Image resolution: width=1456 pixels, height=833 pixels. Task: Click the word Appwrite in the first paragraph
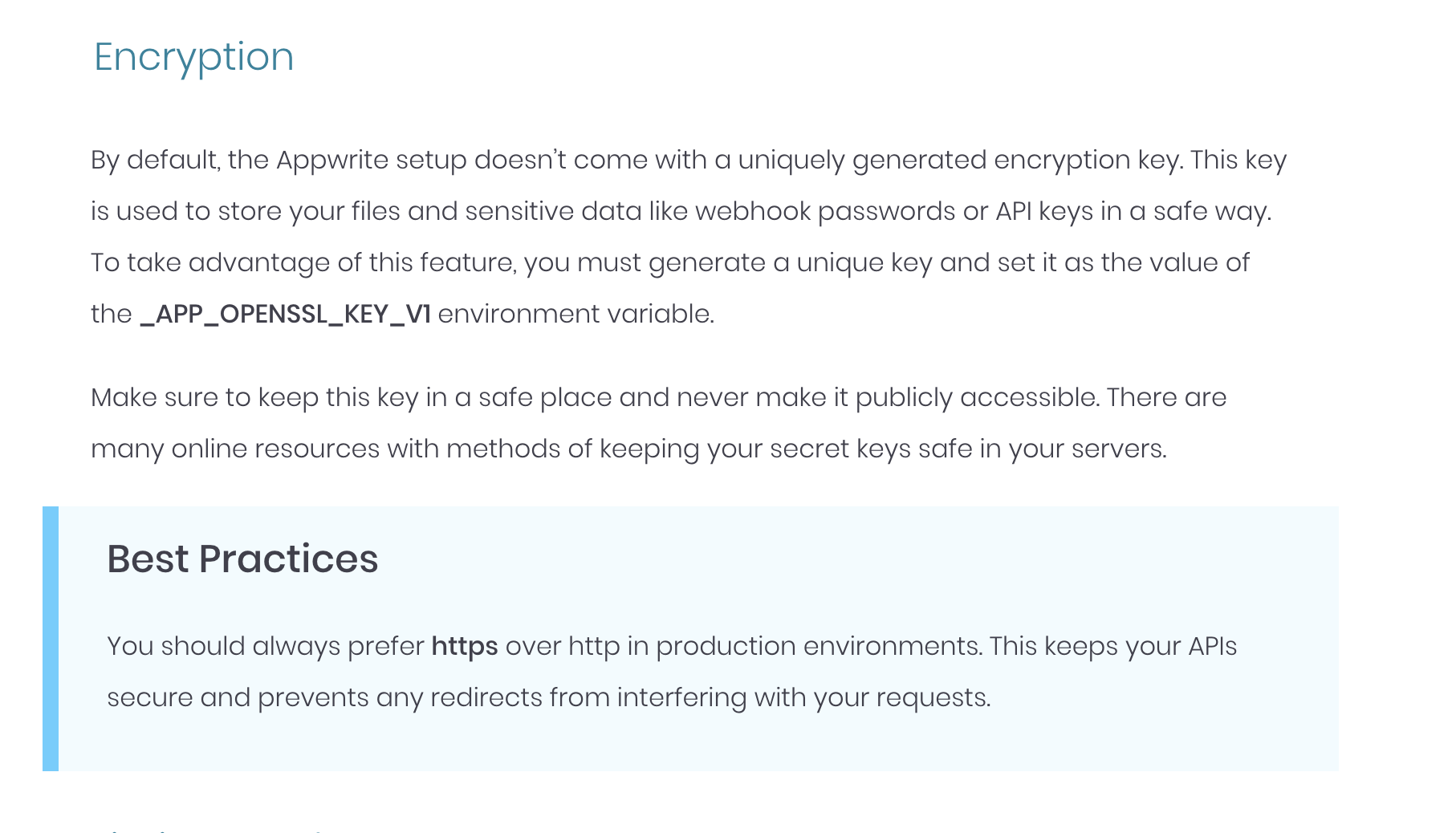coord(332,161)
